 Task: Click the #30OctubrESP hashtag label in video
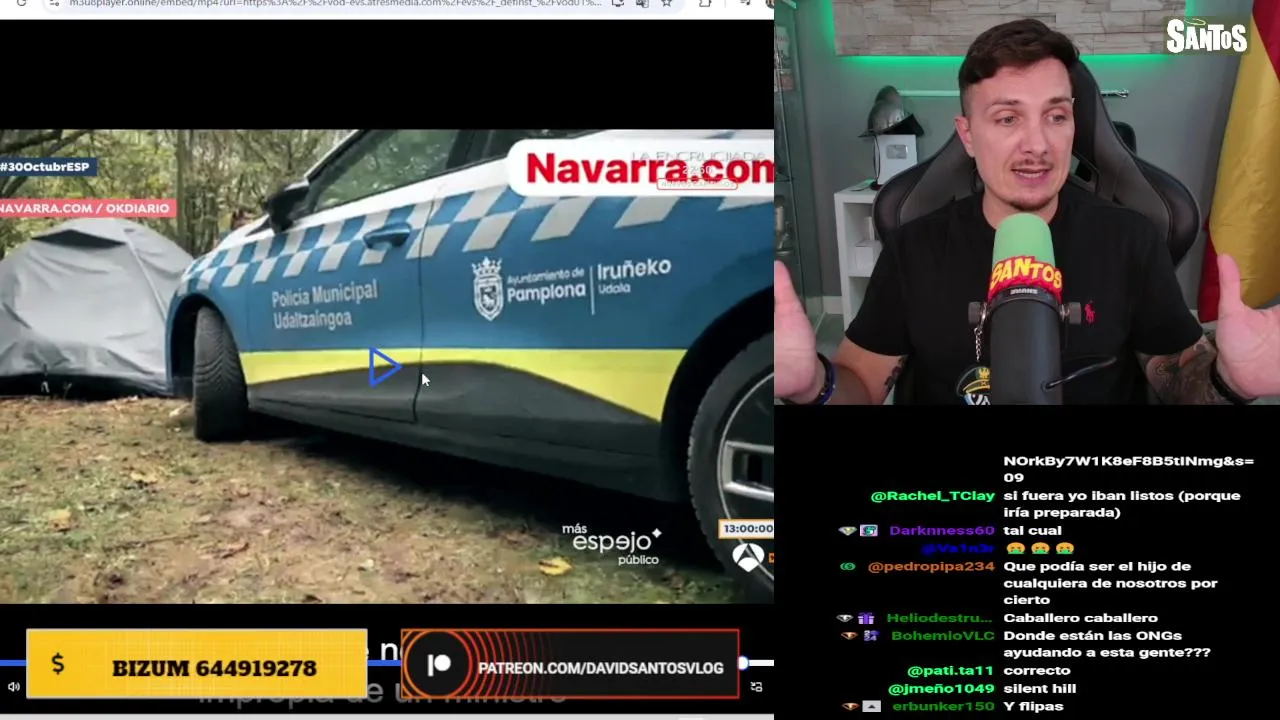47,167
